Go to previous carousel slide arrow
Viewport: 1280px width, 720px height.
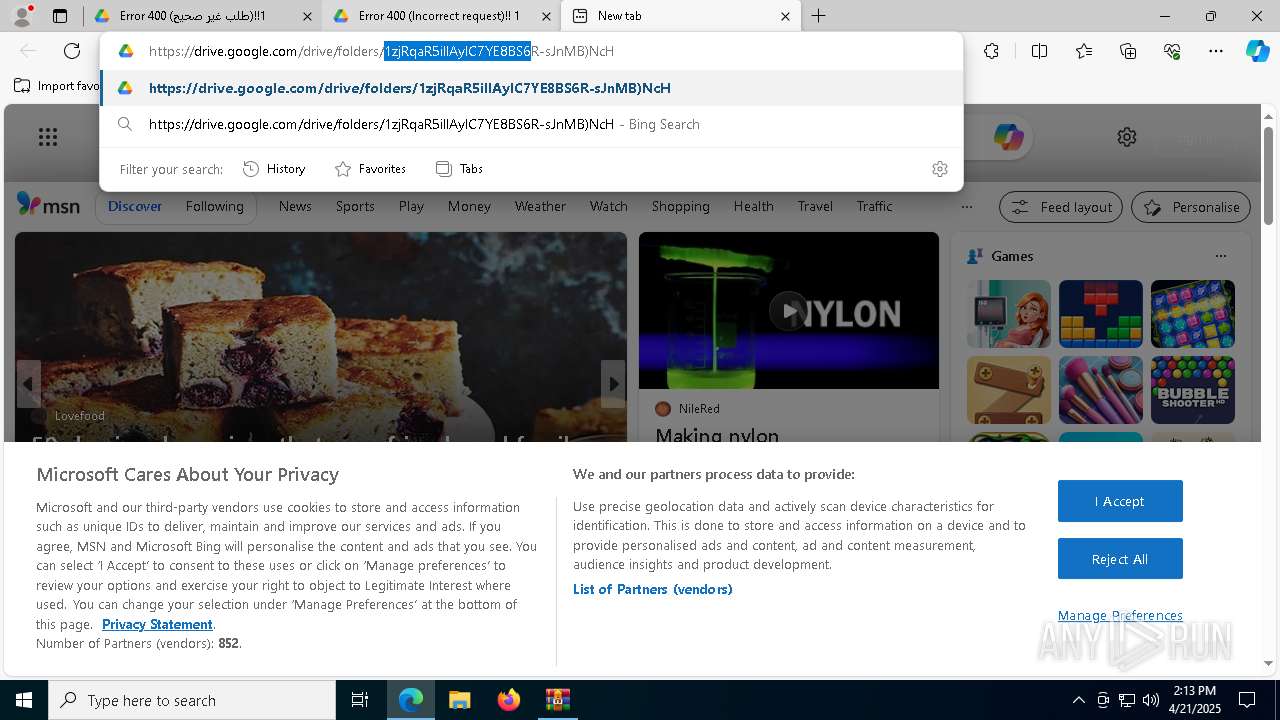[28, 384]
